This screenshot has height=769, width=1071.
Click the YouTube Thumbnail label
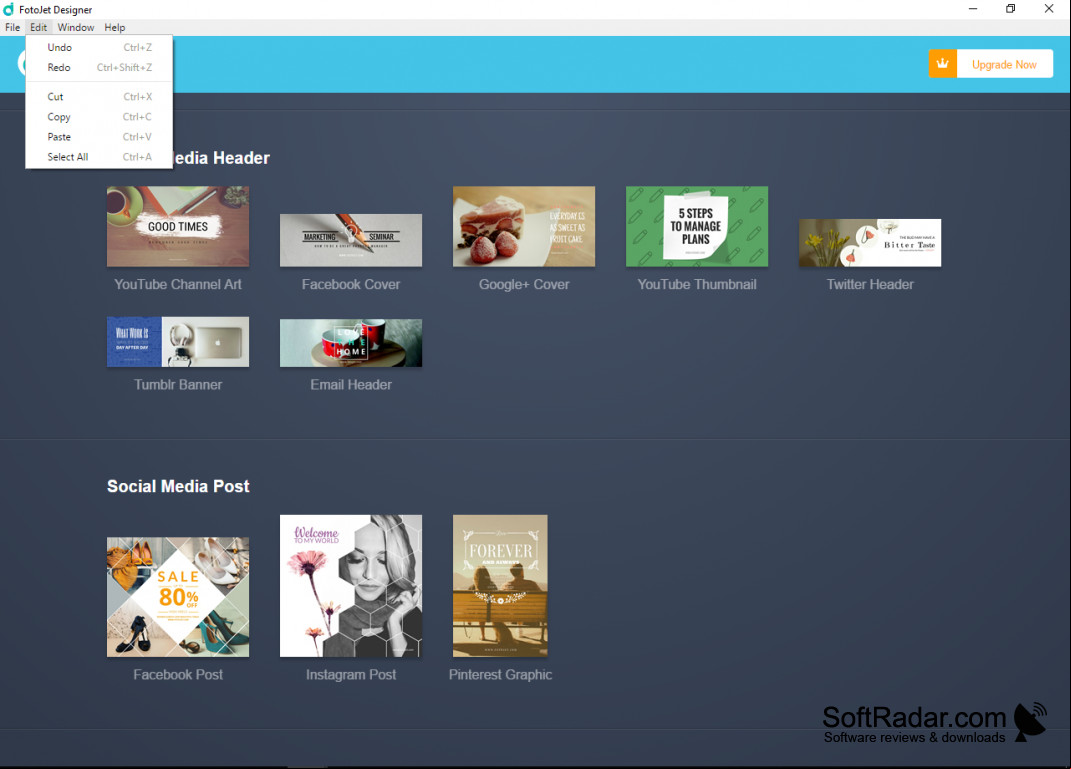pyautogui.click(x=697, y=284)
